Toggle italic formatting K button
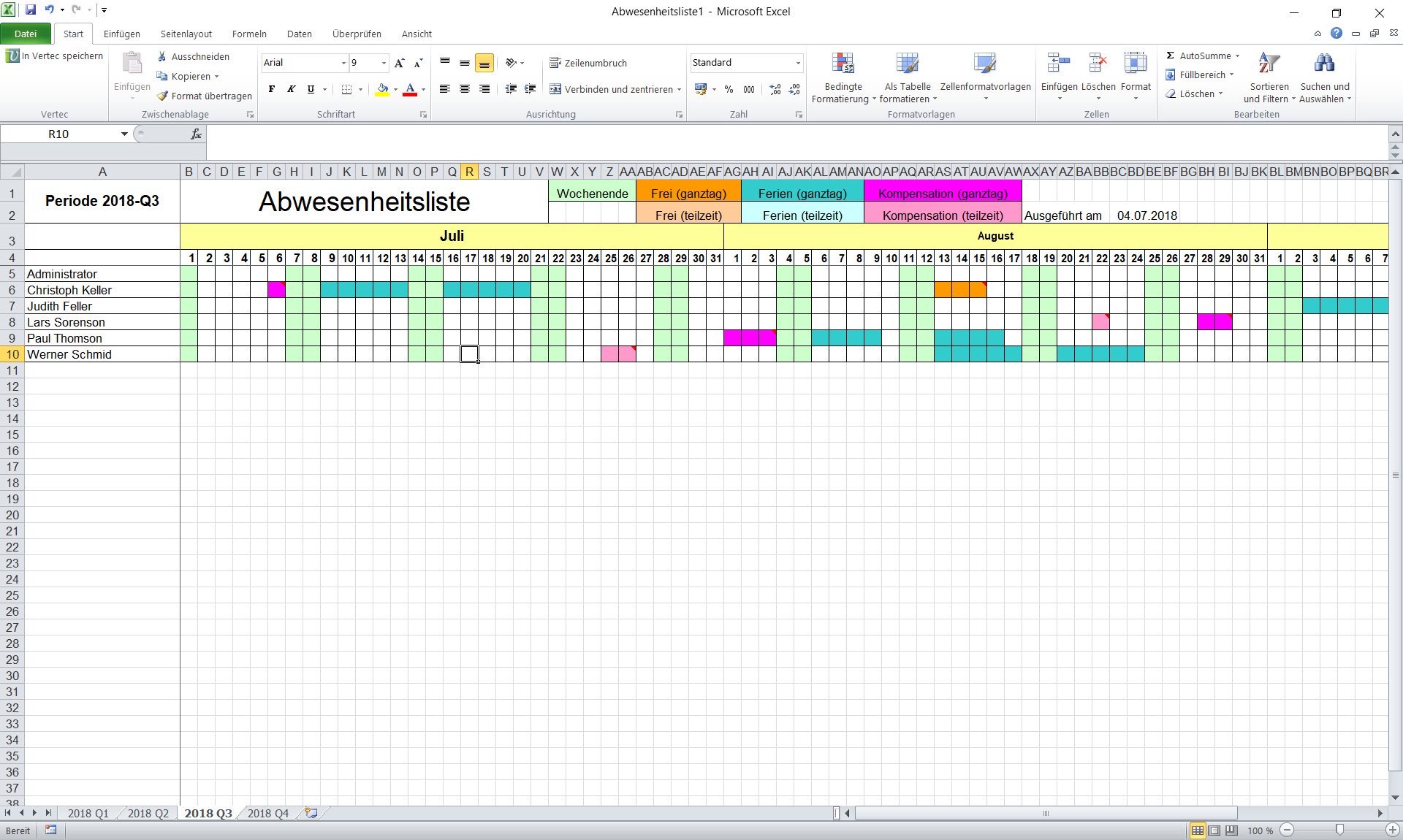1403x840 pixels. point(291,89)
